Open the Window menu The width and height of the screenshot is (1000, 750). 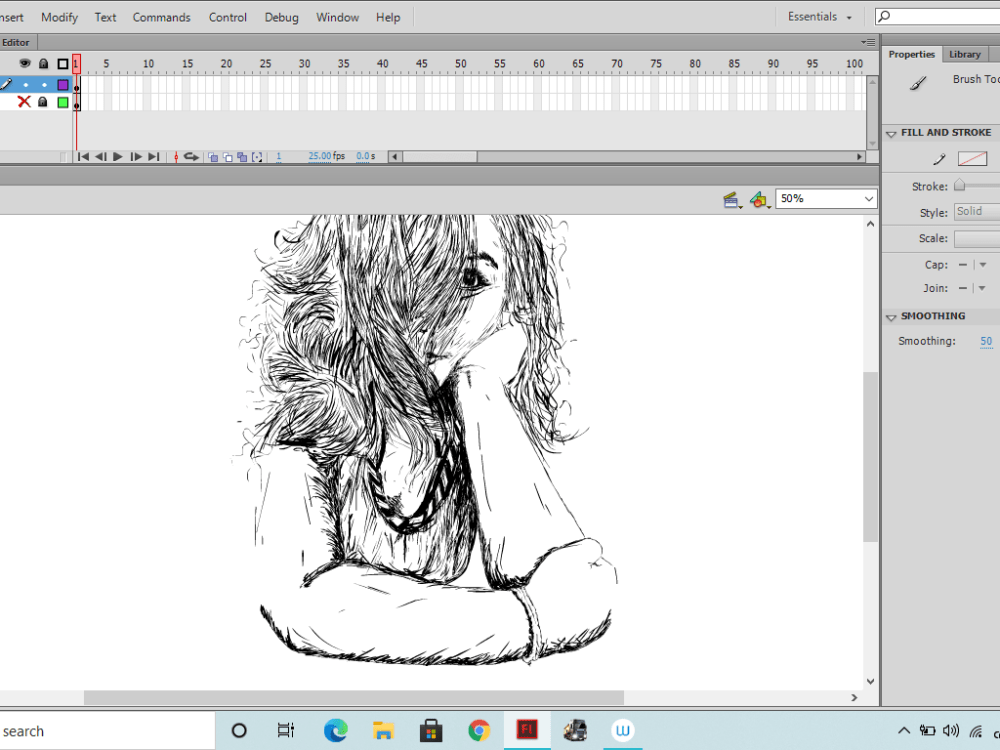[337, 17]
